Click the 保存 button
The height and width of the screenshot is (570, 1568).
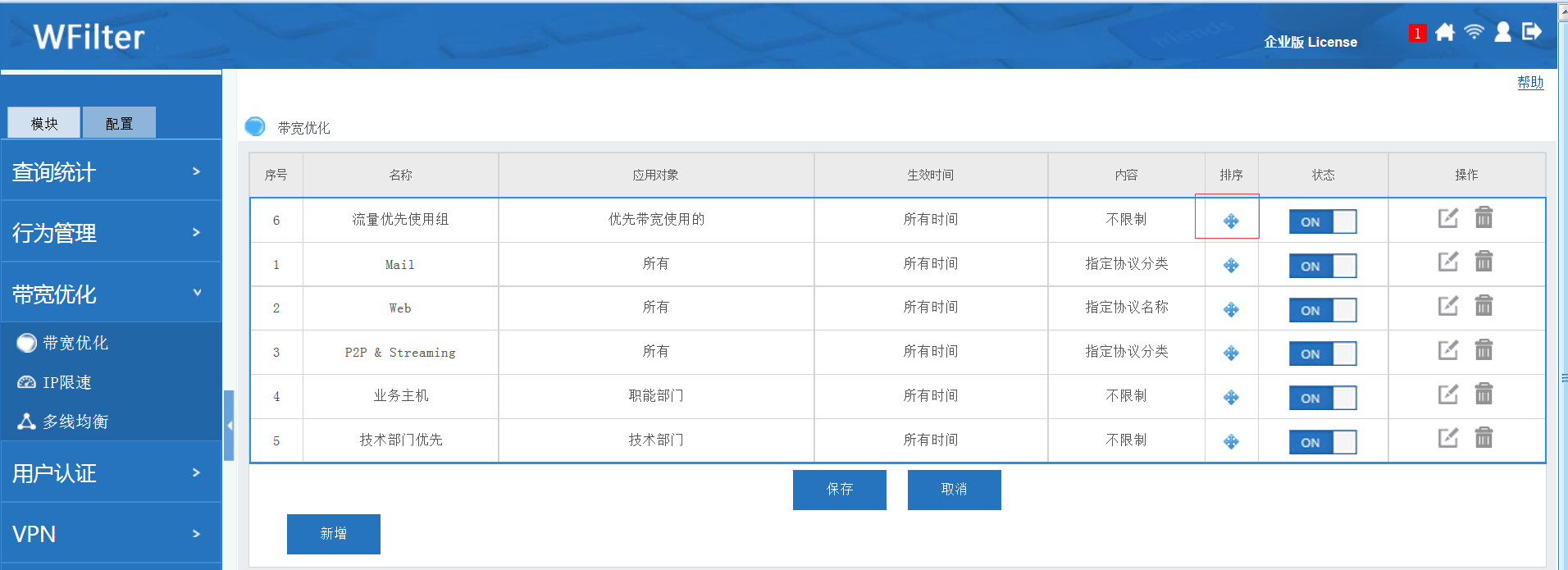pyautogui.click(x=839, y=490)
